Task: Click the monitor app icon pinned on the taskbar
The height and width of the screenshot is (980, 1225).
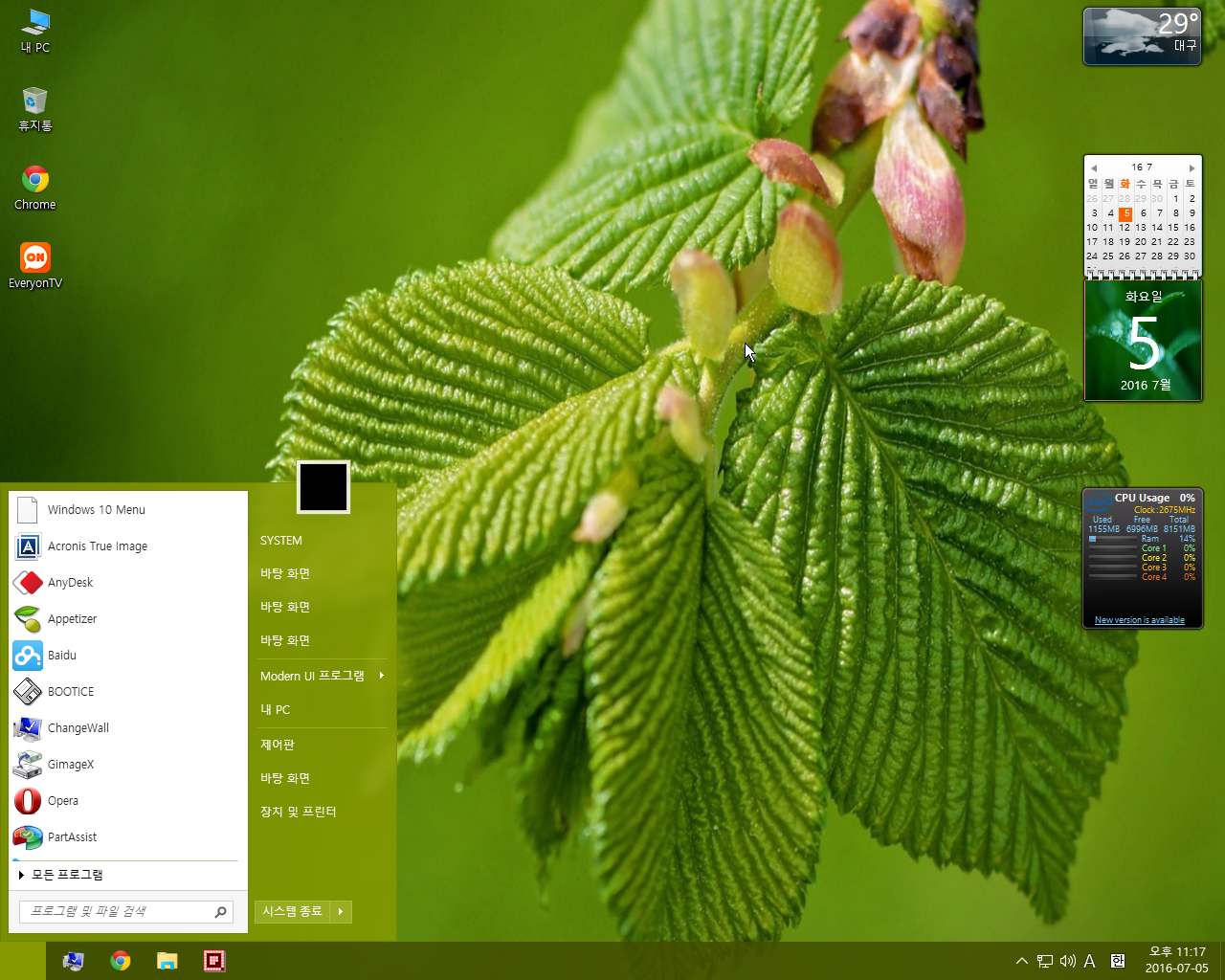Action: 74,961
